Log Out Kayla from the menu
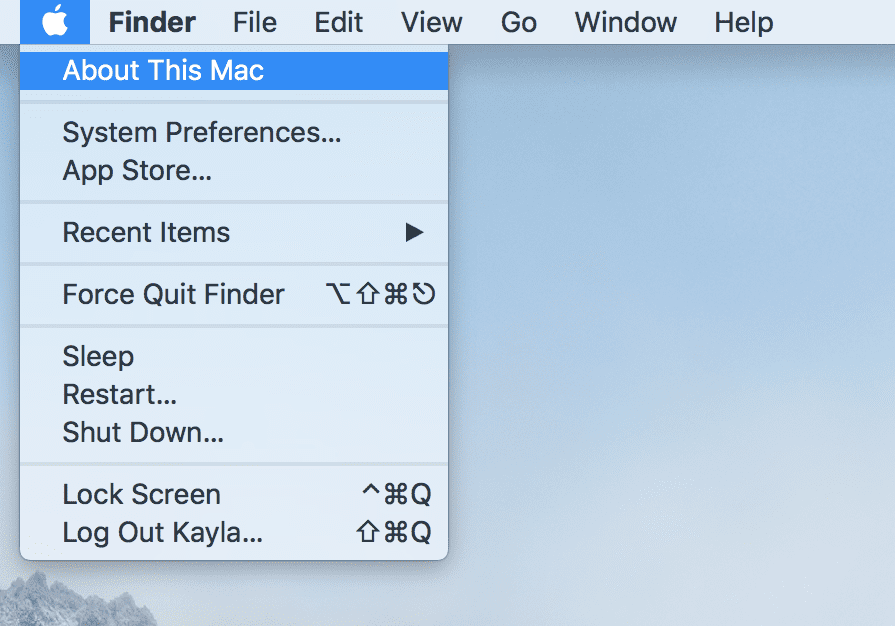Screen dimensions: 895x626 [x=162, y=533]
